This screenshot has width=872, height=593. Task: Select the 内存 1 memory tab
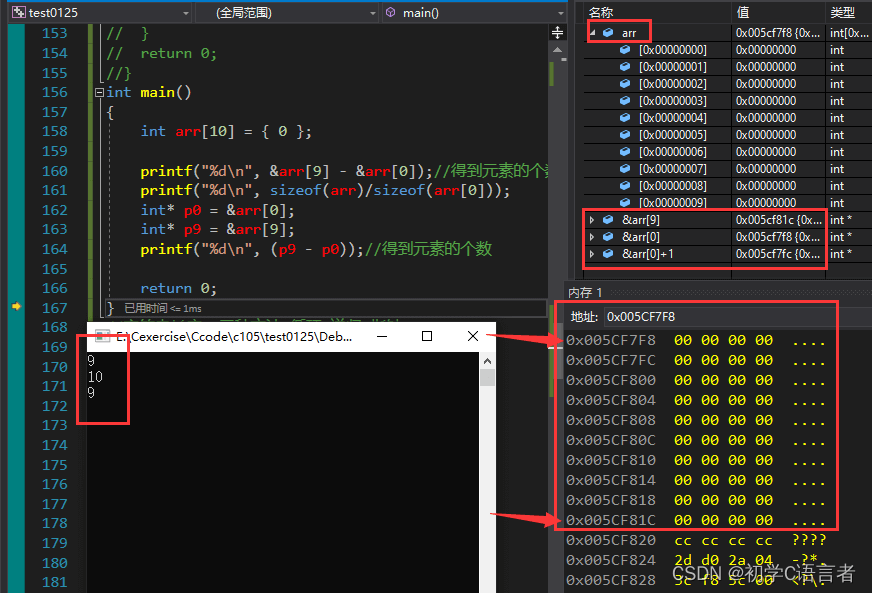click(586, 292)
